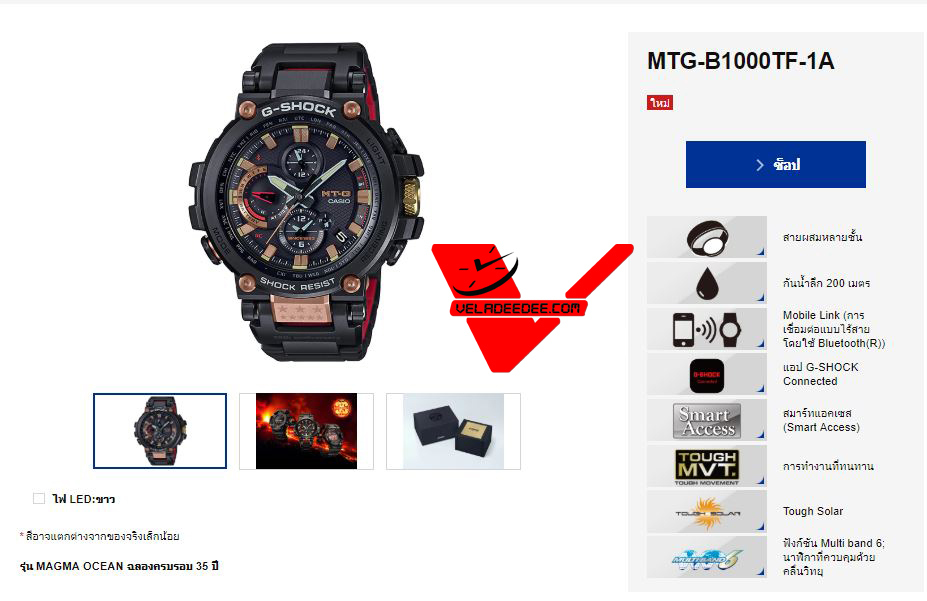The width and height of the screenshot is (927, 601).
Task: Click the water drop 200m resistance icon
Action: 706,283
